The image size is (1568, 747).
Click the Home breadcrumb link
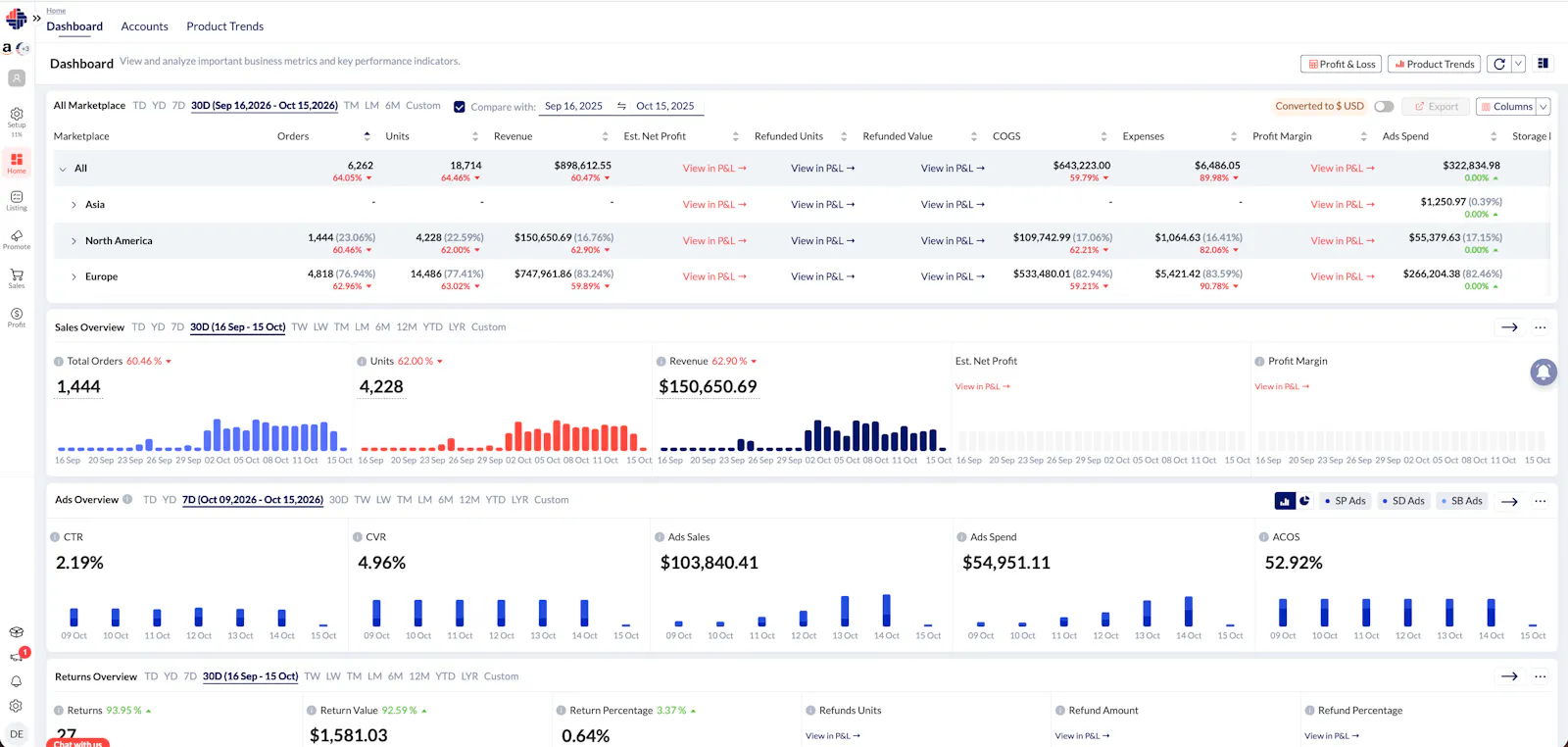pyautogui.click(x=56, y=11)
